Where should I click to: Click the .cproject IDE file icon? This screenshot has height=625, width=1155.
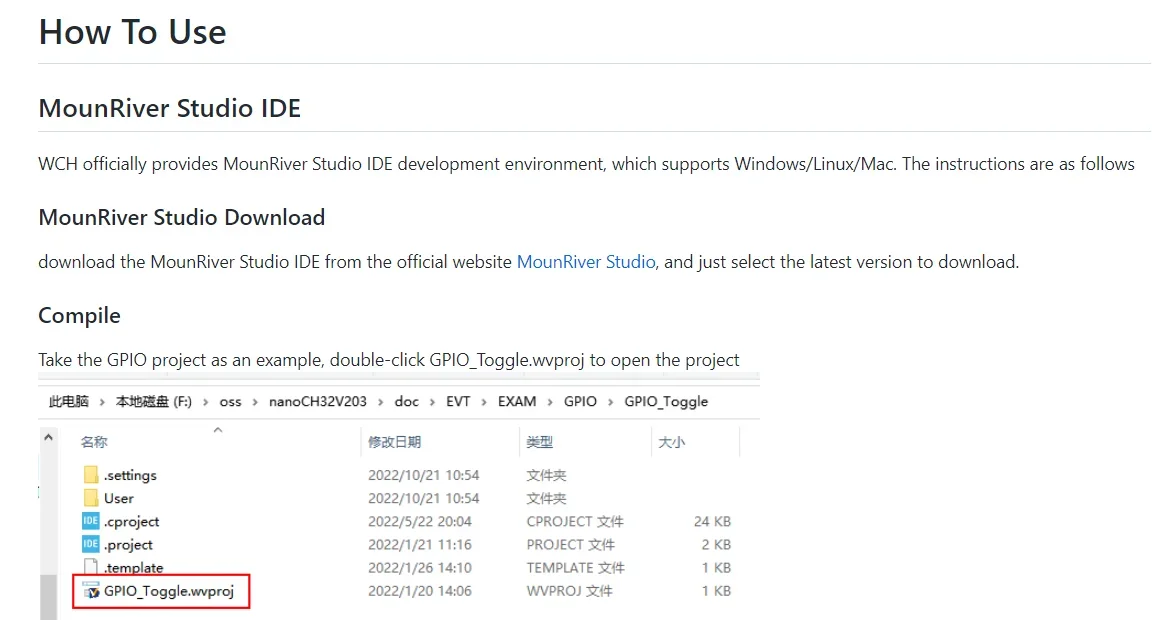click(91, 521)
